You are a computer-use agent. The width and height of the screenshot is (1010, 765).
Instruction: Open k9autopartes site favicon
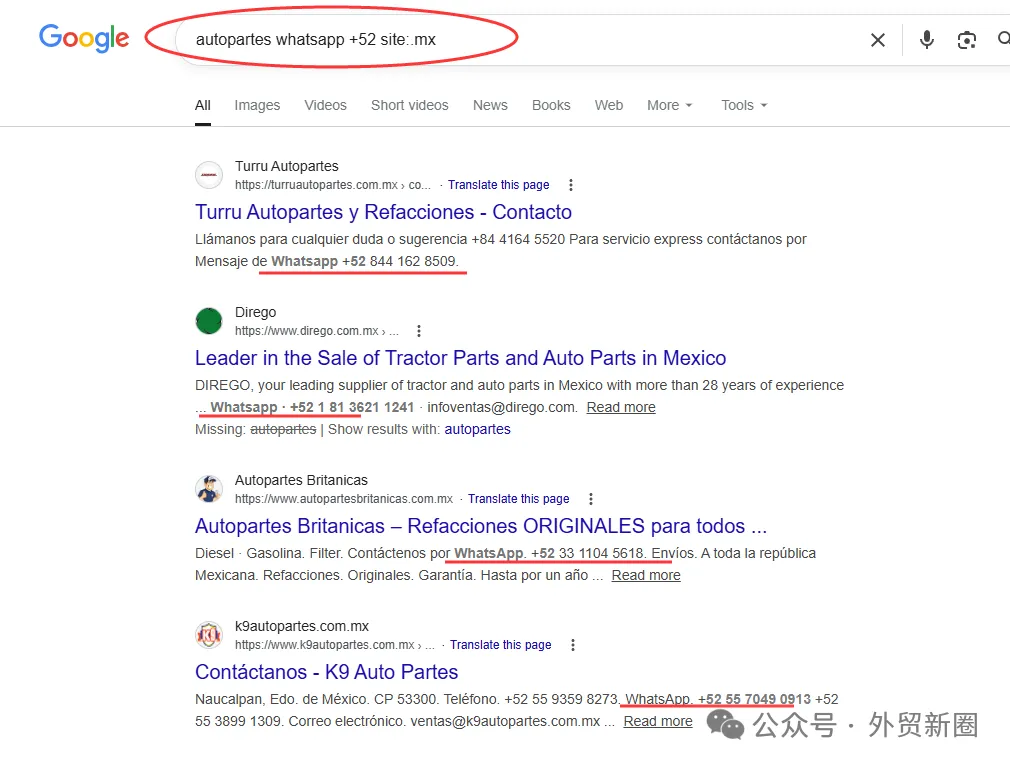[x=209, y=635]
